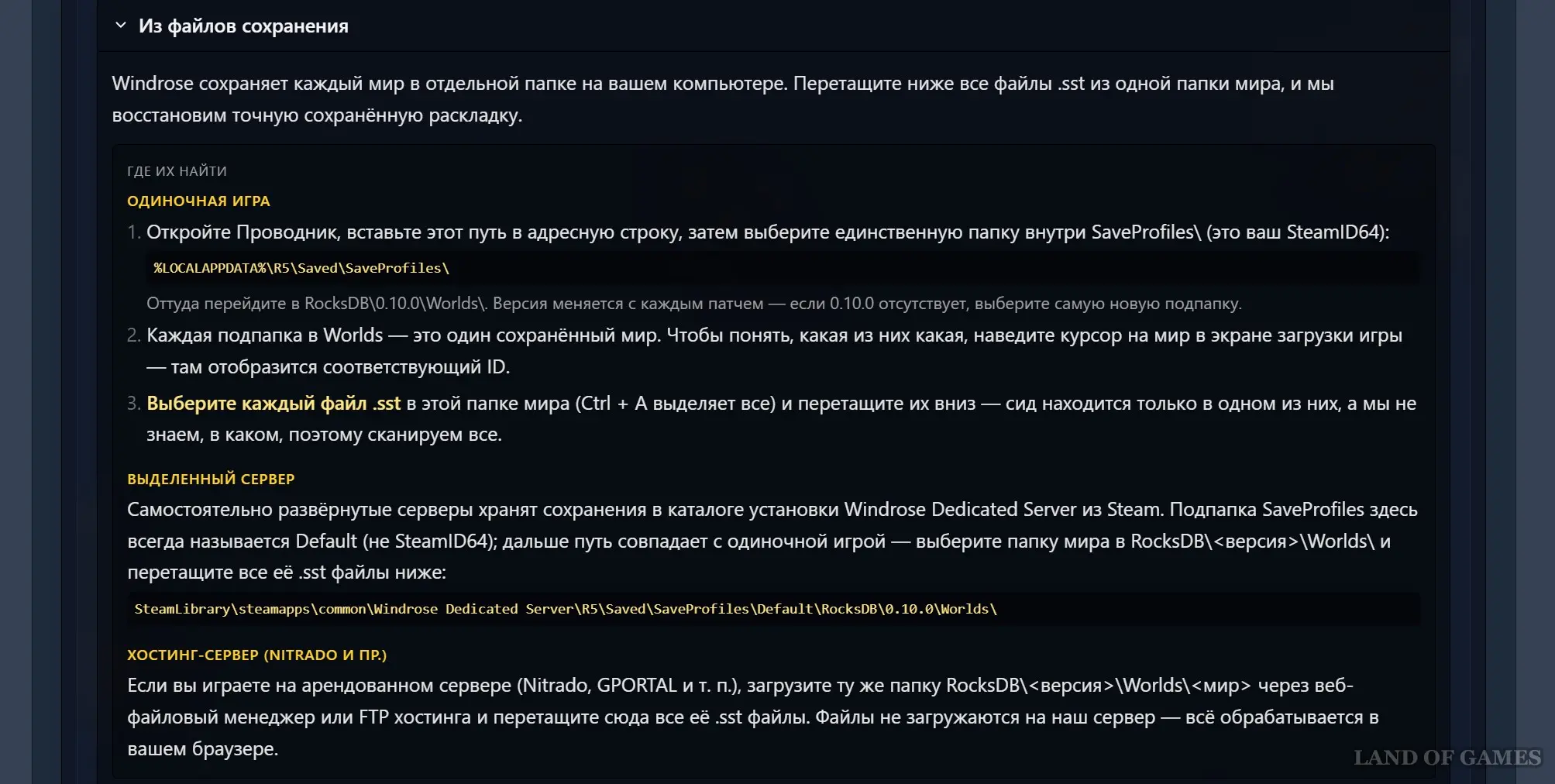This screenshot has width=1555, height=784.
Task: Click the gray note "Оттуда перейдите в RocksDB"
Action: [x=693, y=304]
